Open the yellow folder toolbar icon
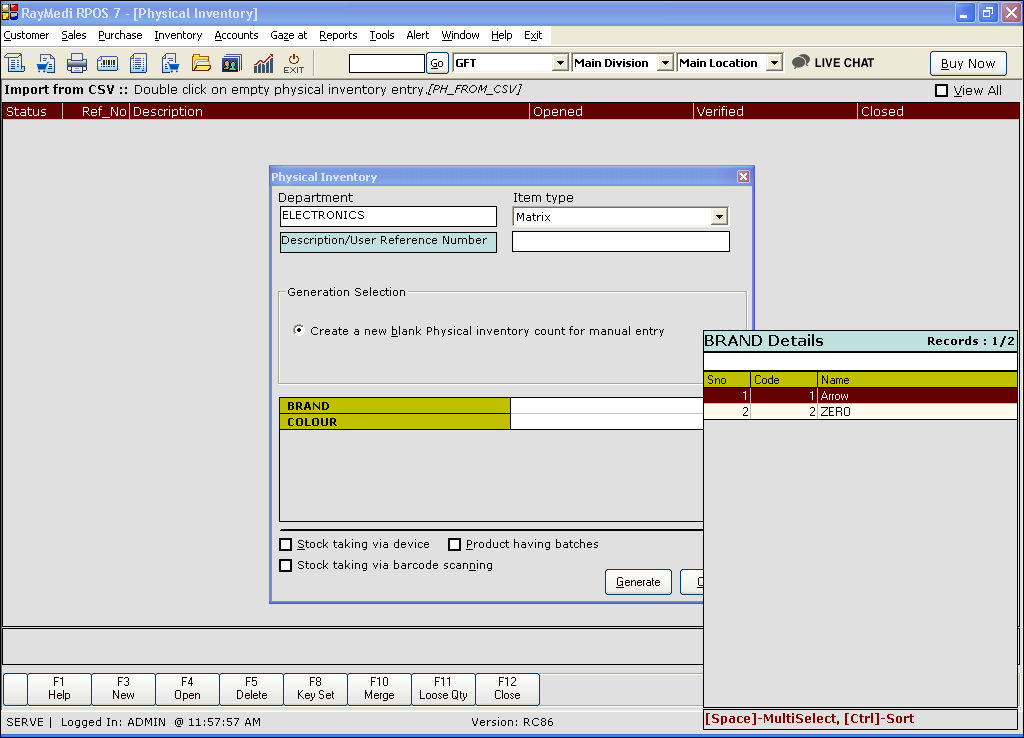Viewport: 1024px width, 738px height. click(x=201, y=63)
